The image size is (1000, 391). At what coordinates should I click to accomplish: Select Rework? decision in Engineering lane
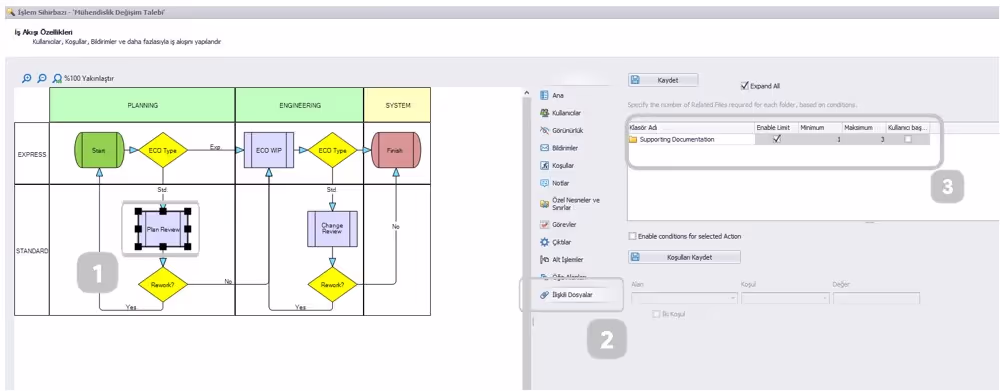[332, 284]
